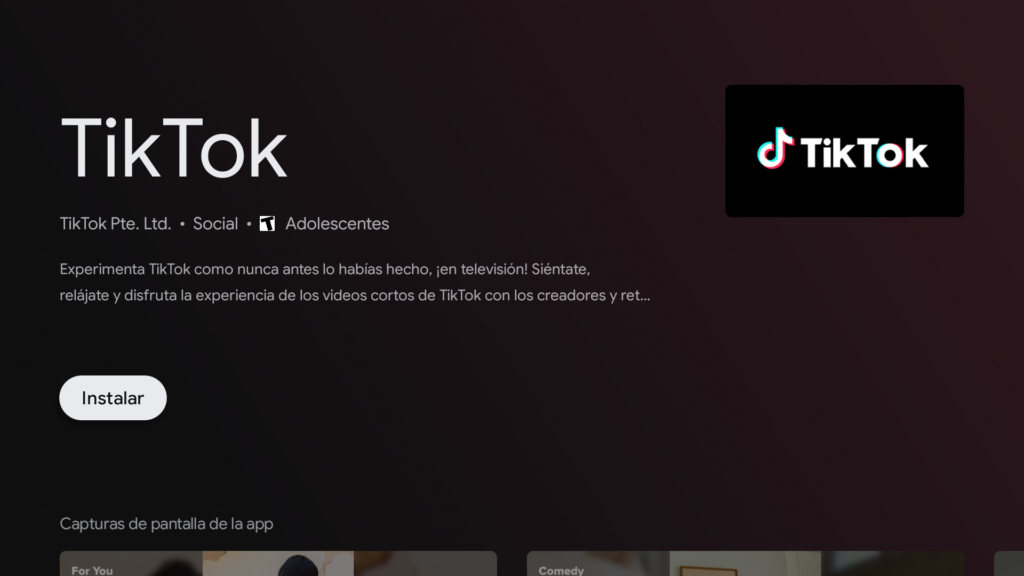Click the Capturas de pantalla heading
The width and height of the screenshot is (1024, 576).
tap(166, 524)
